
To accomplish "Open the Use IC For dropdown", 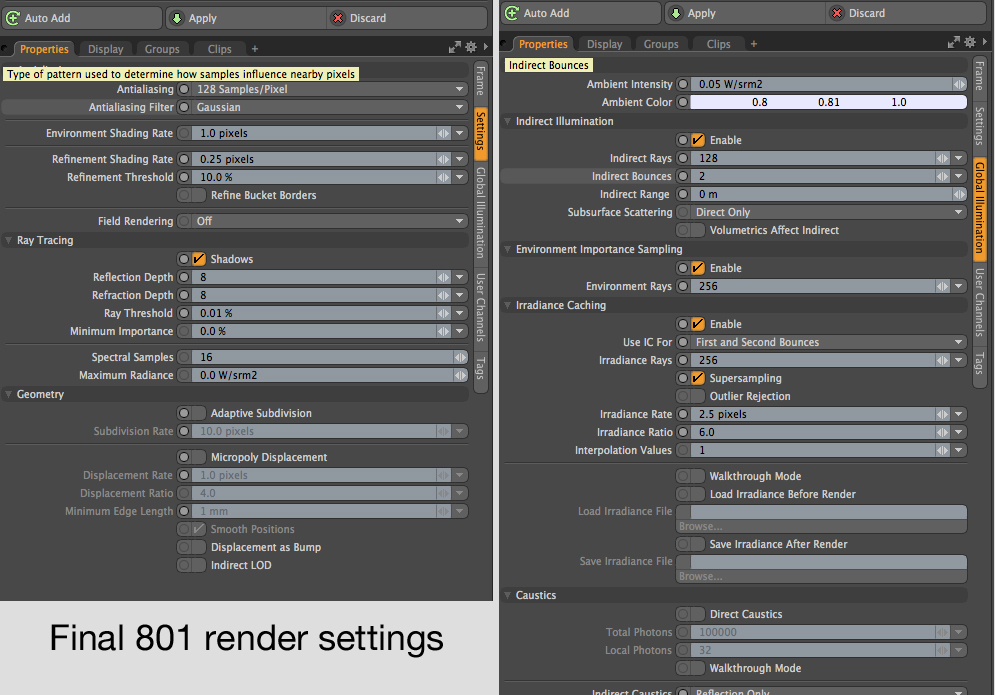I will point(826,342).
